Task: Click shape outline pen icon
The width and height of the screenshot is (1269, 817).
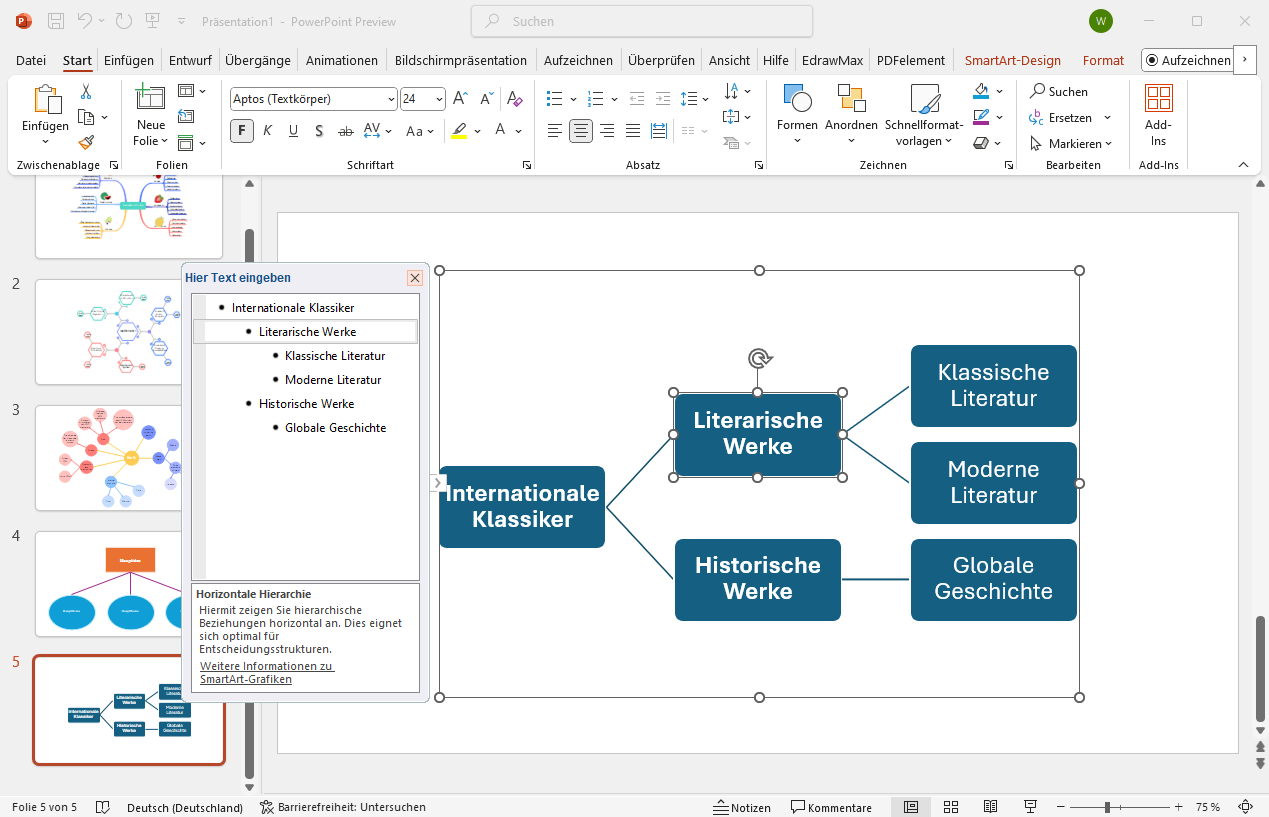Action: (x=982, y=118)
